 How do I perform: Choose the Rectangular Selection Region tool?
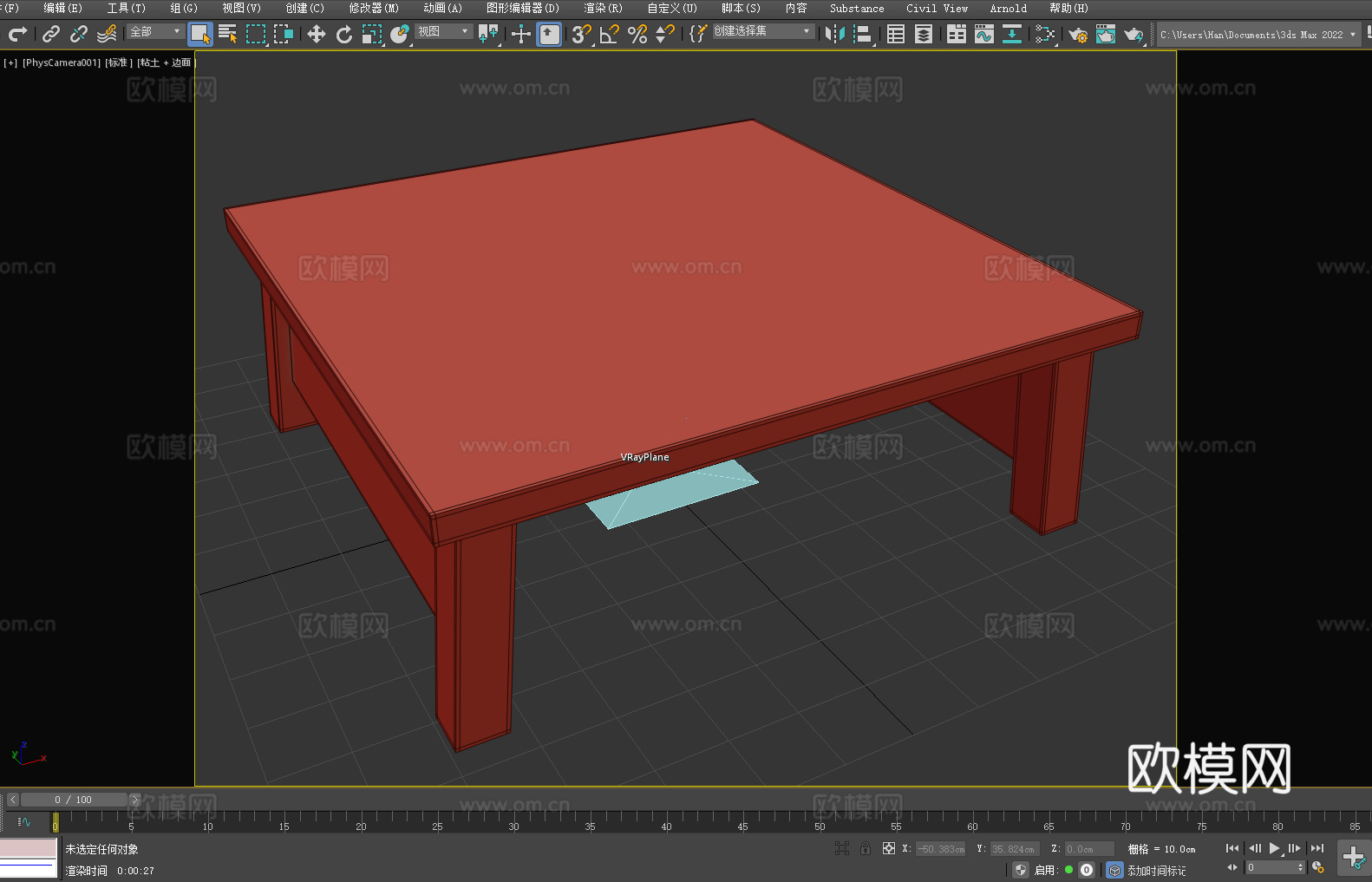[x=256, y=34]
